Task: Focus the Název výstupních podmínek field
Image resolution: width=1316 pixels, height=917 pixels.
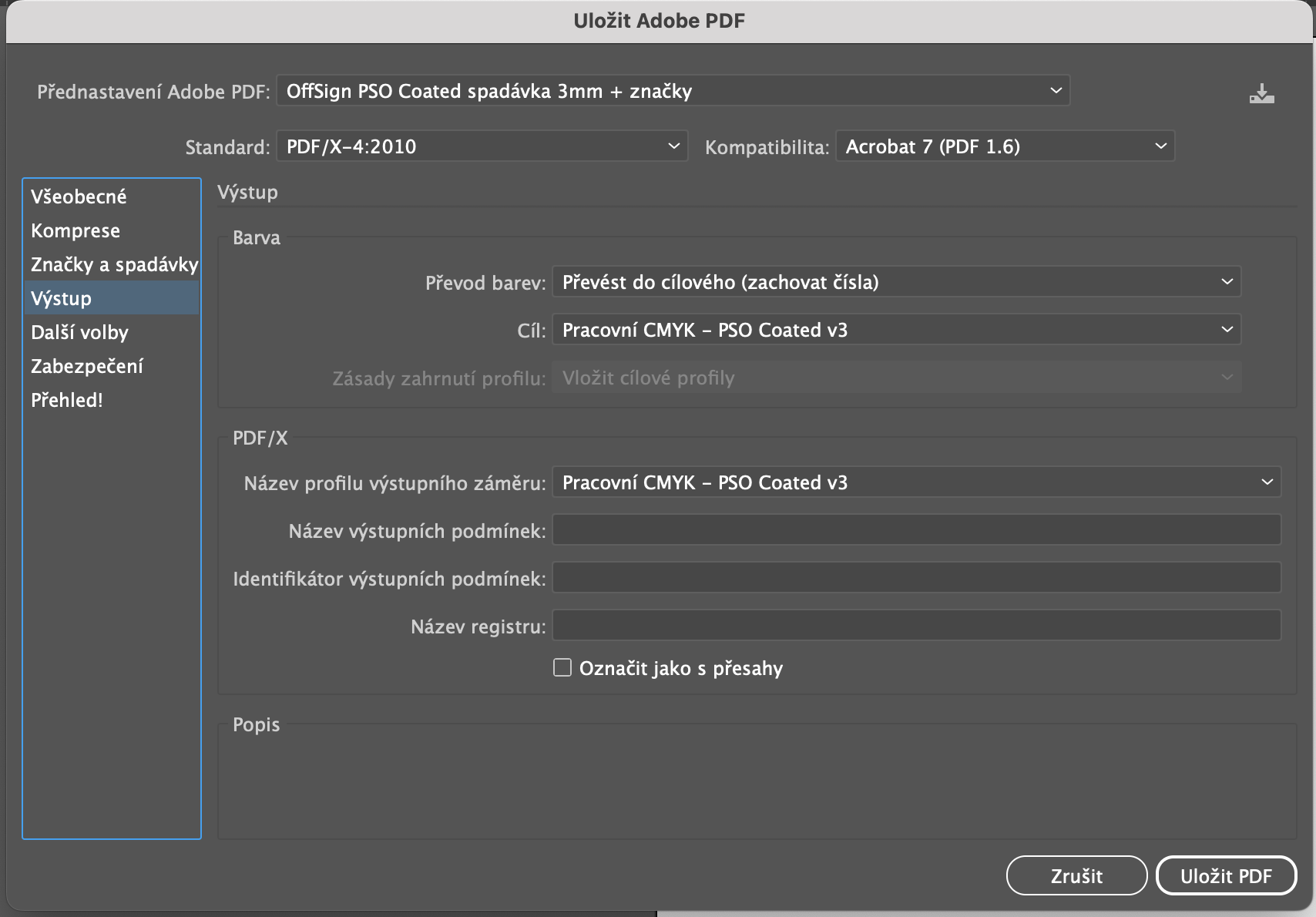Action: [x=917, y=530]
